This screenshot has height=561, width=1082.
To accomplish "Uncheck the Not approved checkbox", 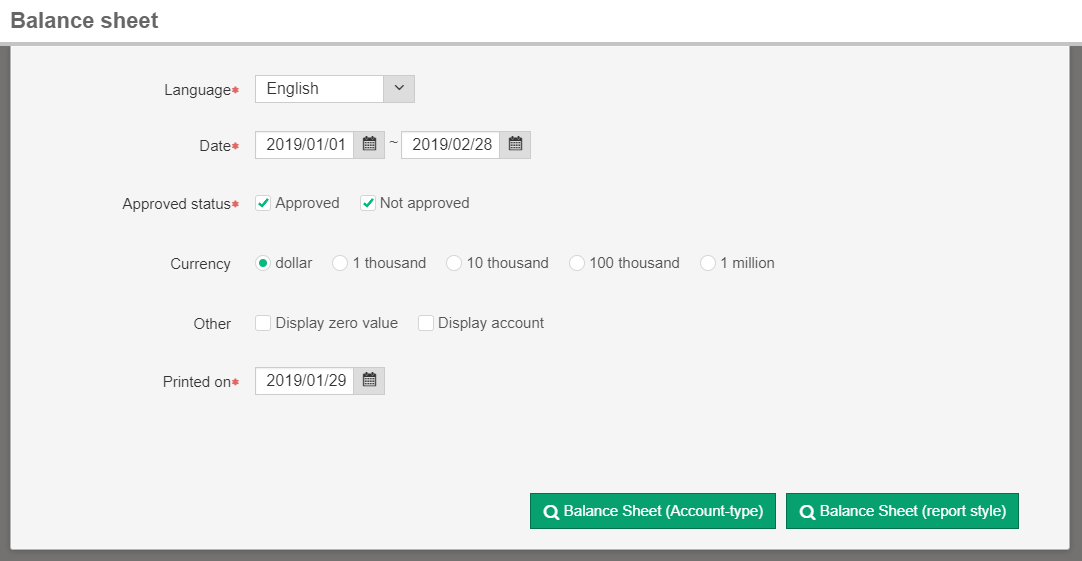I will pyautogui.click(x=368, y=203).
